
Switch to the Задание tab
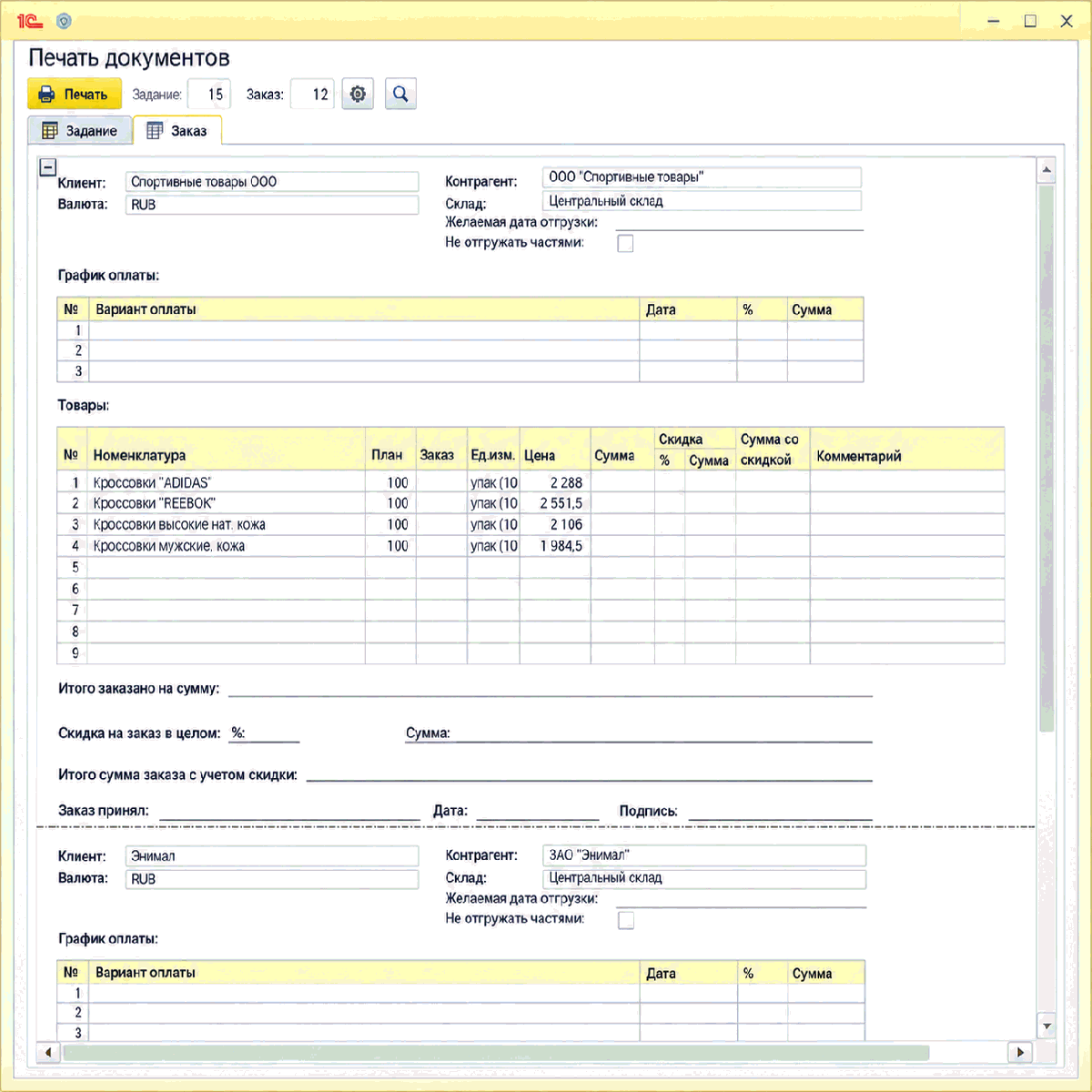point(80,130)
